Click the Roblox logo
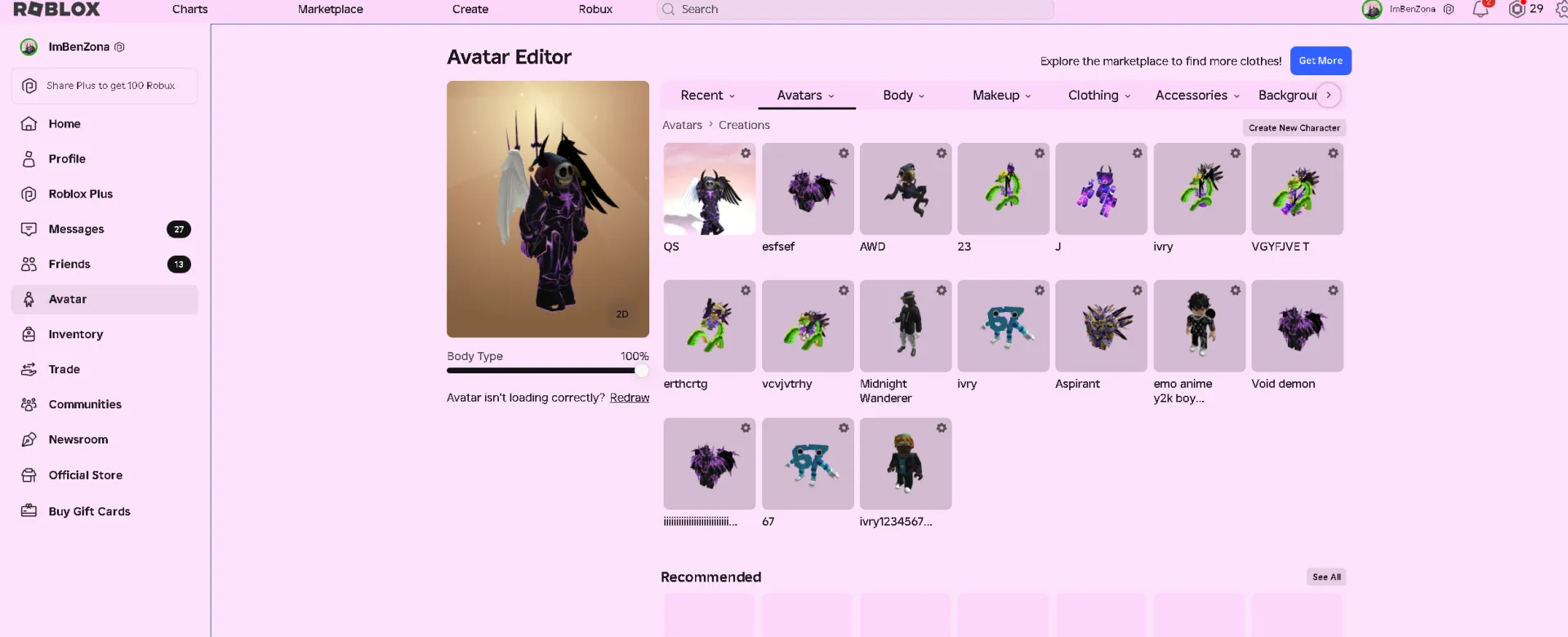1568x637 pixels. [56, 9]
